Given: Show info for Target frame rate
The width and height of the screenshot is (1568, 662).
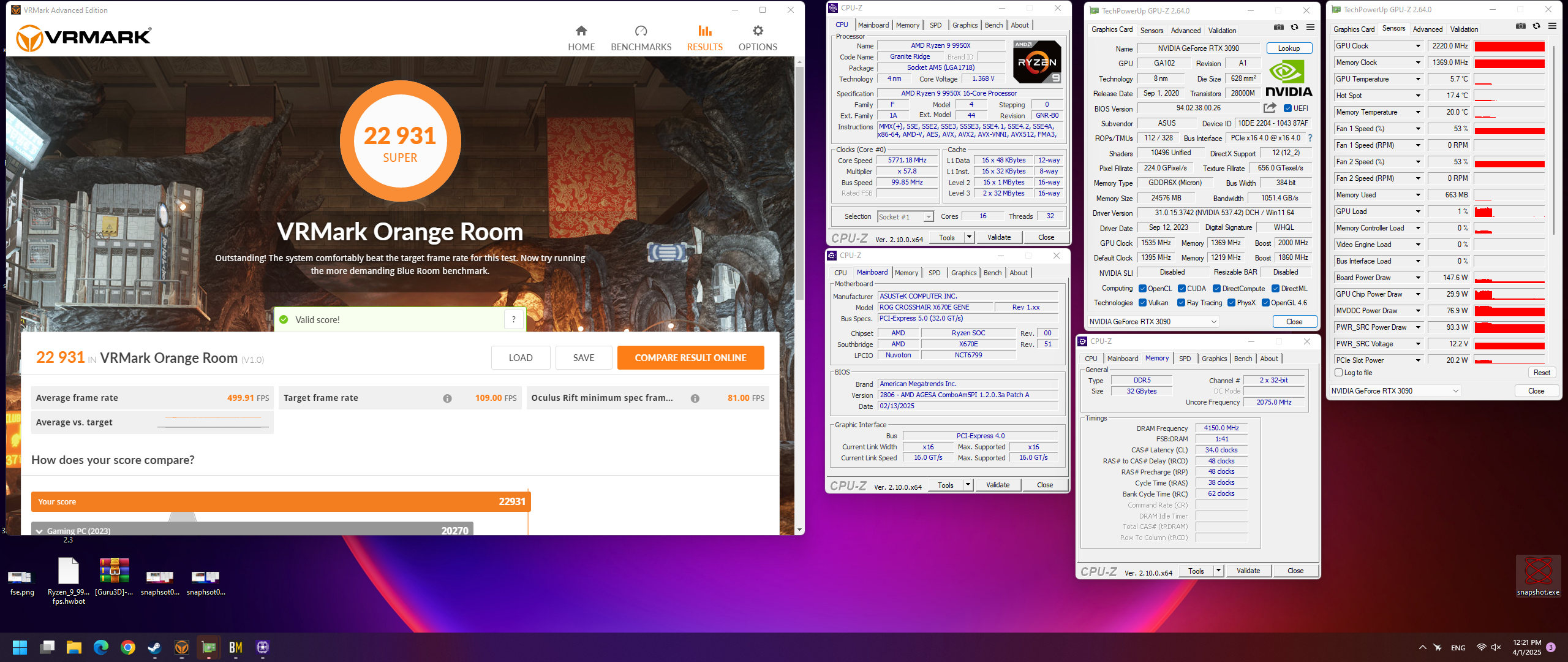Looking at the screenshot, I should click(447, 398).
